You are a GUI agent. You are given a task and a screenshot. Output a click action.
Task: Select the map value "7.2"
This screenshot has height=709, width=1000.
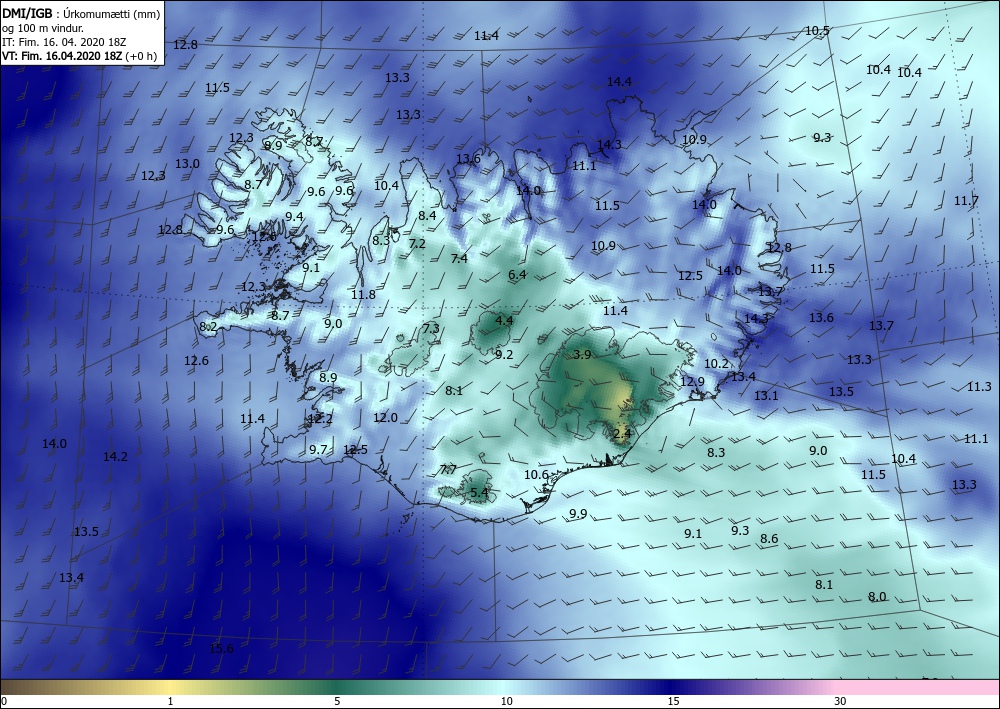(x=417, y=244)
